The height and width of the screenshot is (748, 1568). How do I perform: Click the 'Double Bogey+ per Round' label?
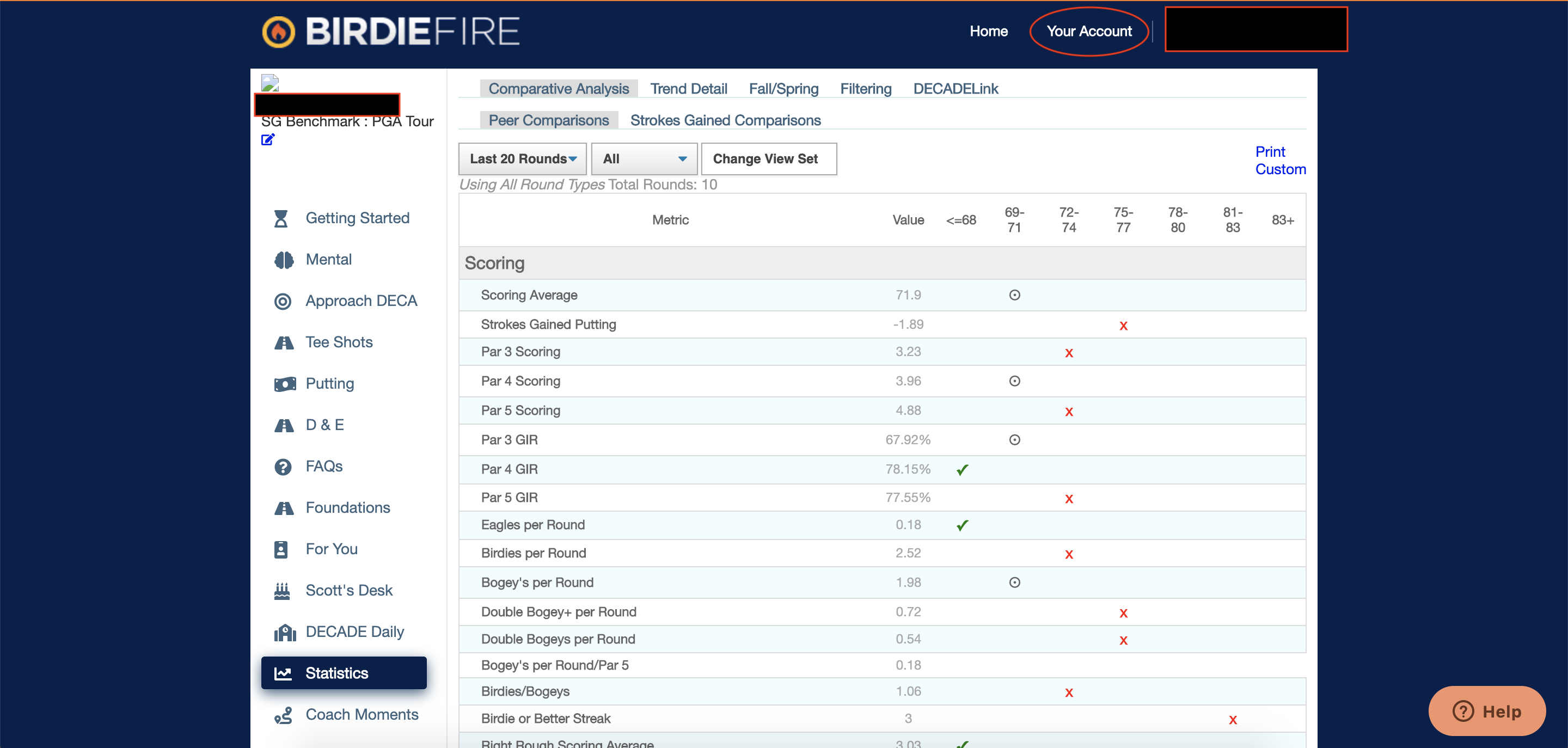point(558,612)
